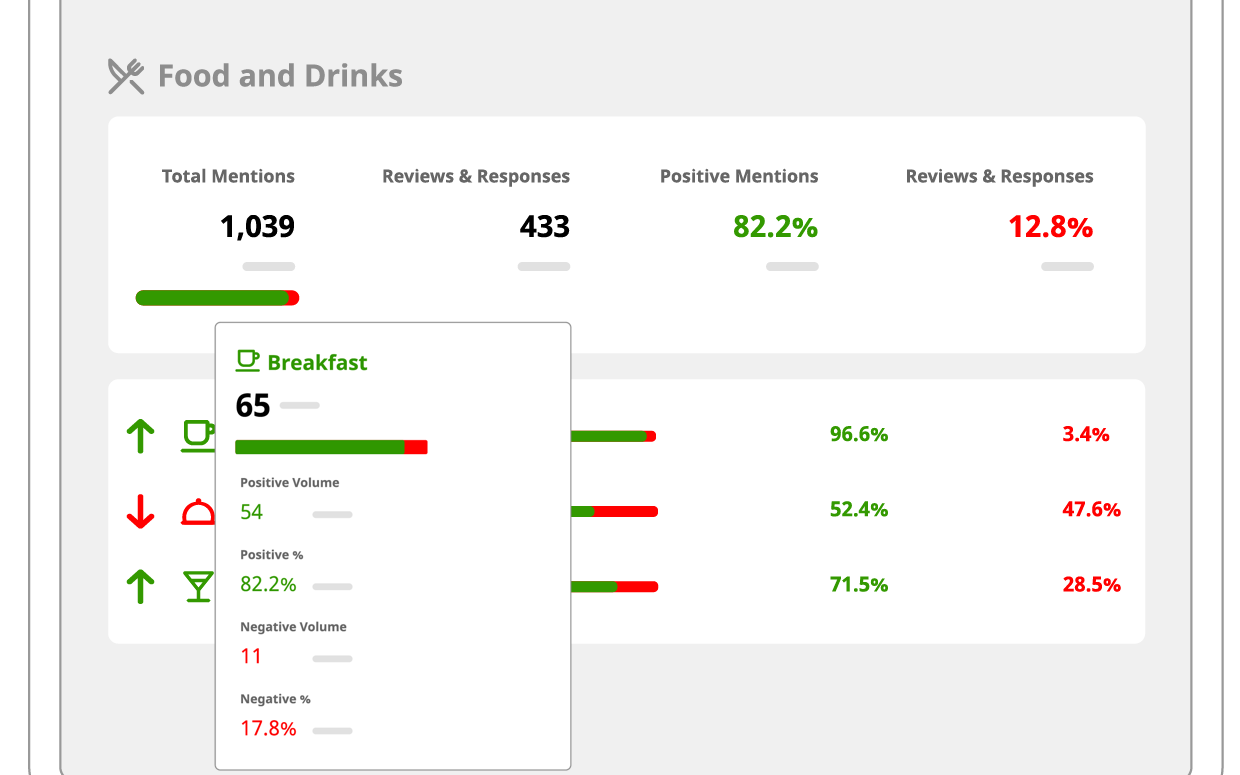
Task: Click the 1,039 total mentions value
Action: (x=257, y=227)
